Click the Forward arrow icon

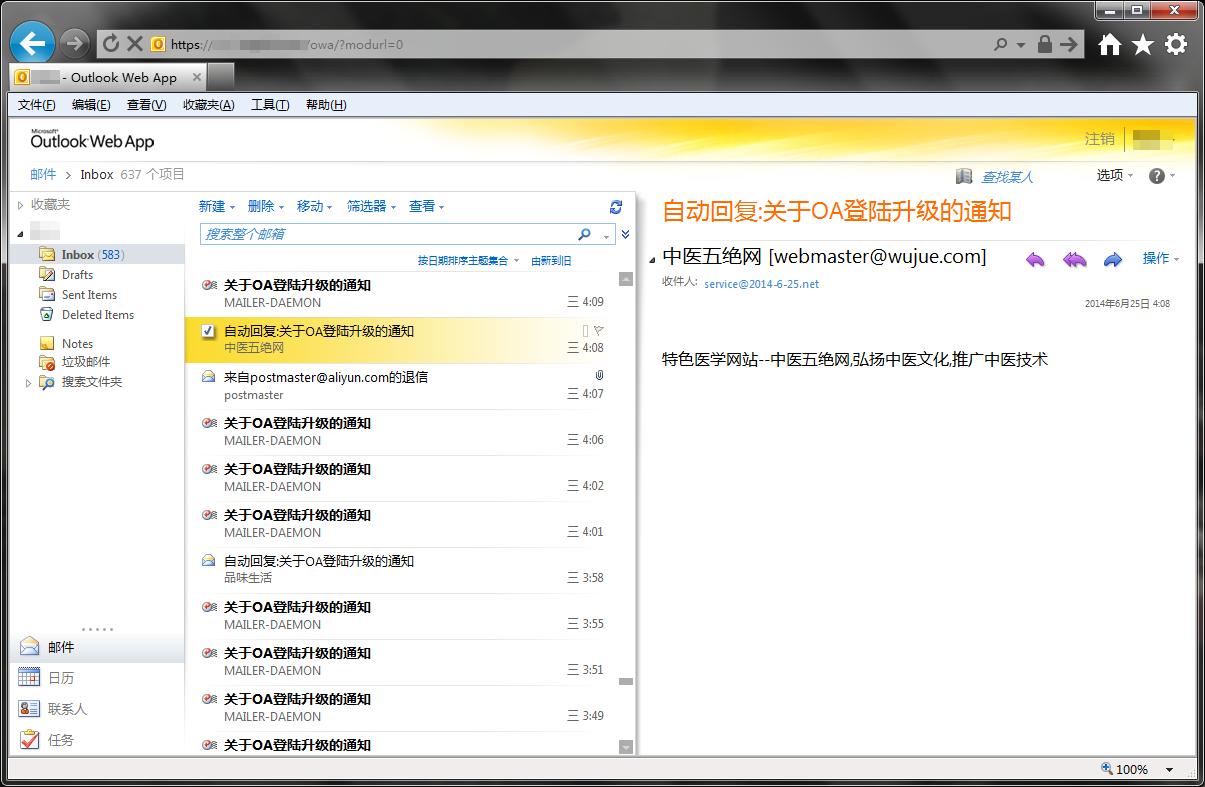coord(1112,259)
